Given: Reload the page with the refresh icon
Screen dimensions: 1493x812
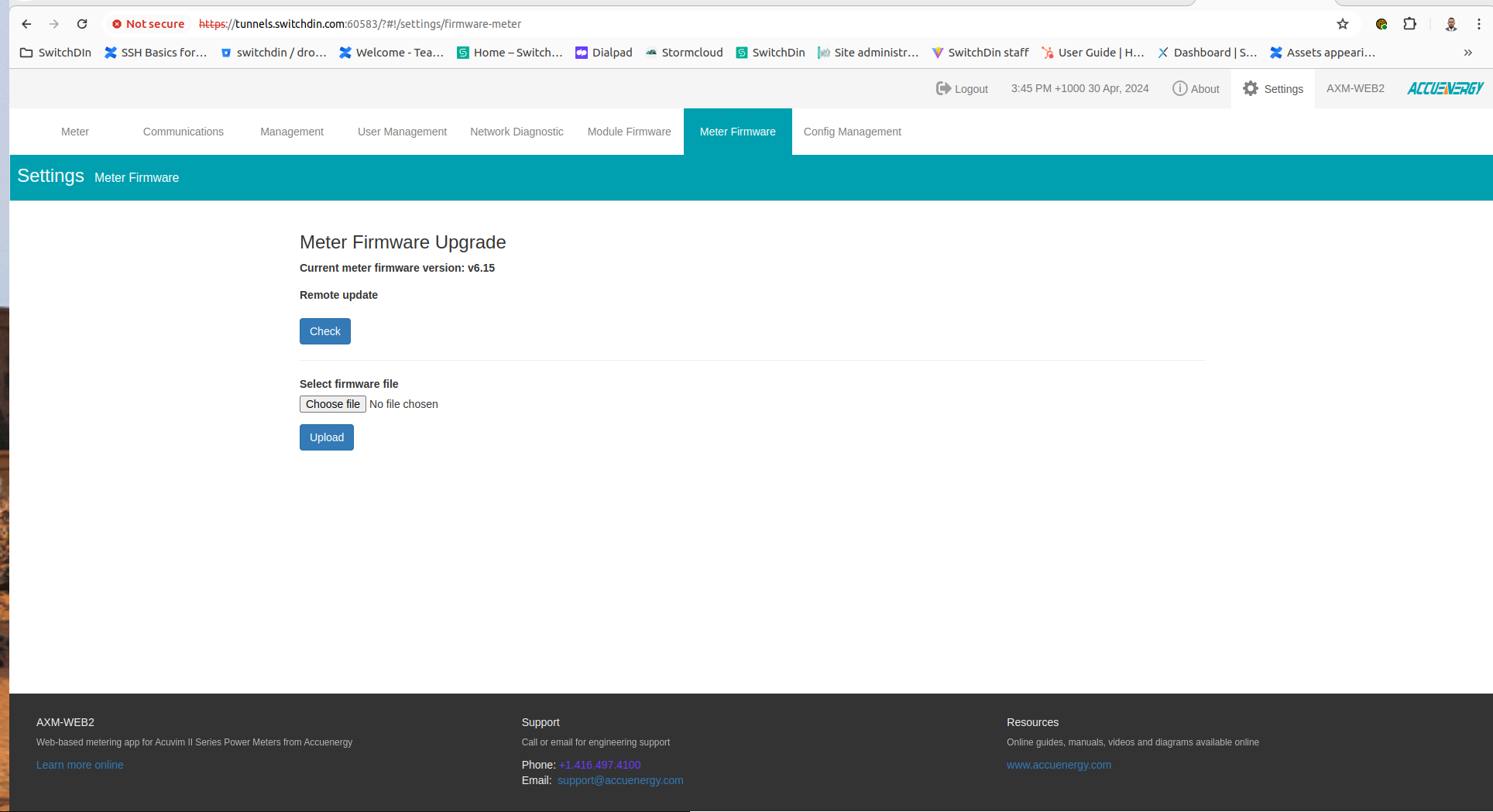Looking at the screenshot, I should [82, 24].
